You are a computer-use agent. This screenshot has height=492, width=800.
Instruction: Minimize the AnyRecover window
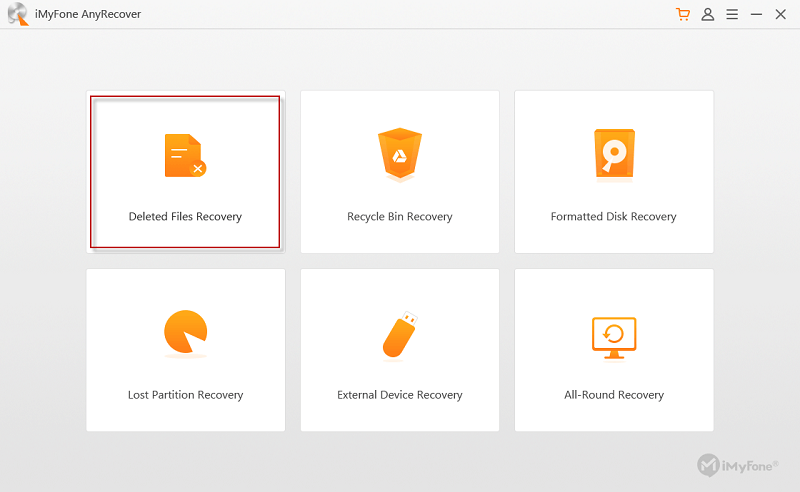(x=756, y=14)
